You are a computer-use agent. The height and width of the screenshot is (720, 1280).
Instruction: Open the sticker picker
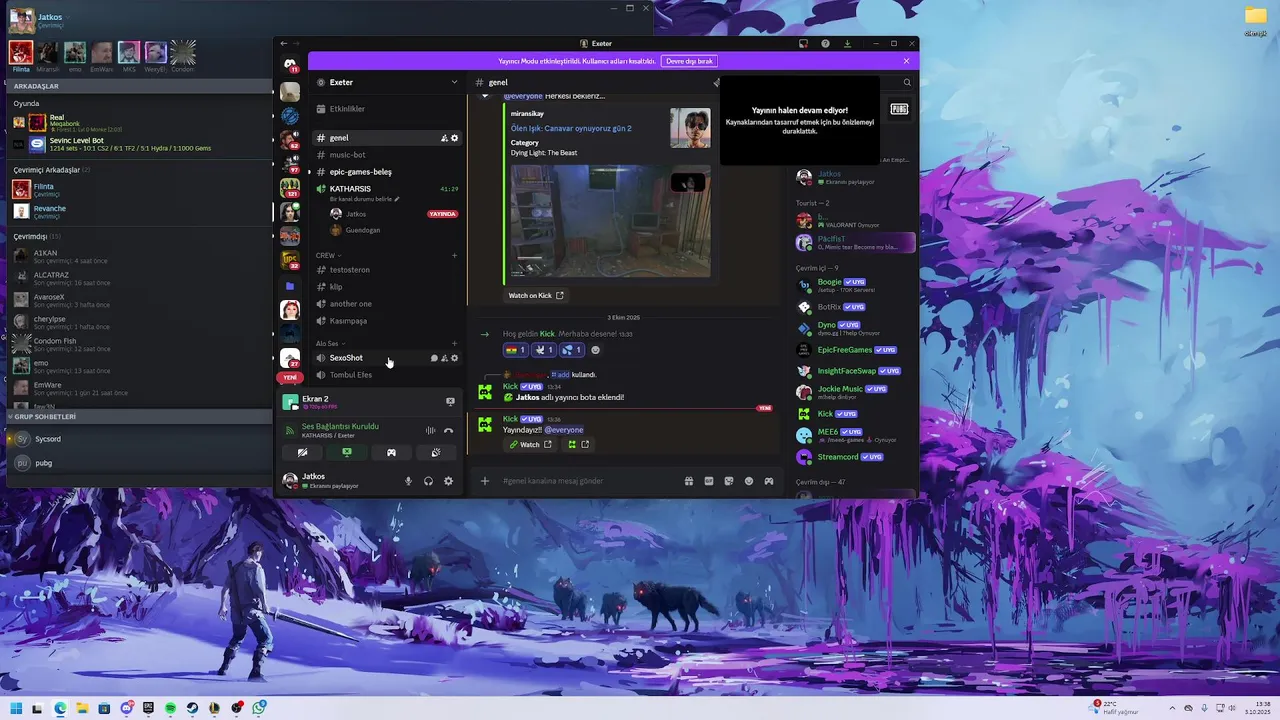729,481
